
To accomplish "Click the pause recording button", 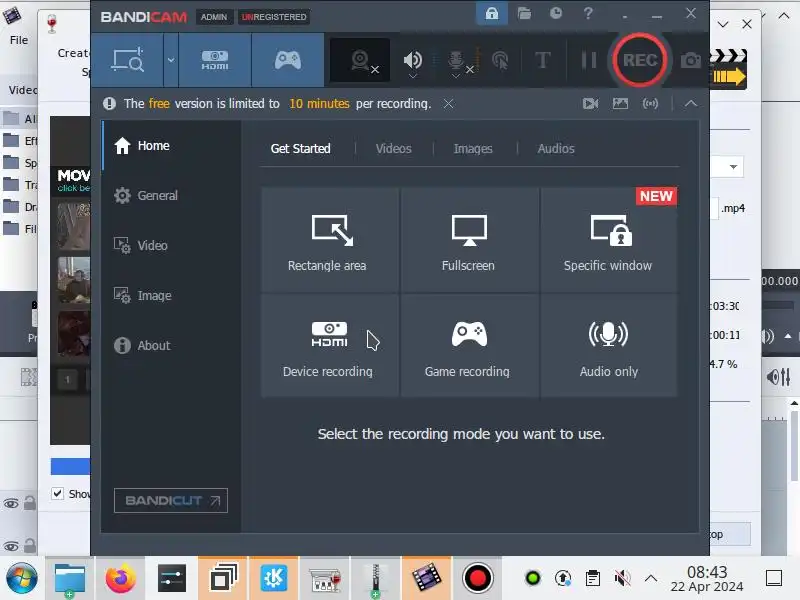I will (x=589, y=60).
